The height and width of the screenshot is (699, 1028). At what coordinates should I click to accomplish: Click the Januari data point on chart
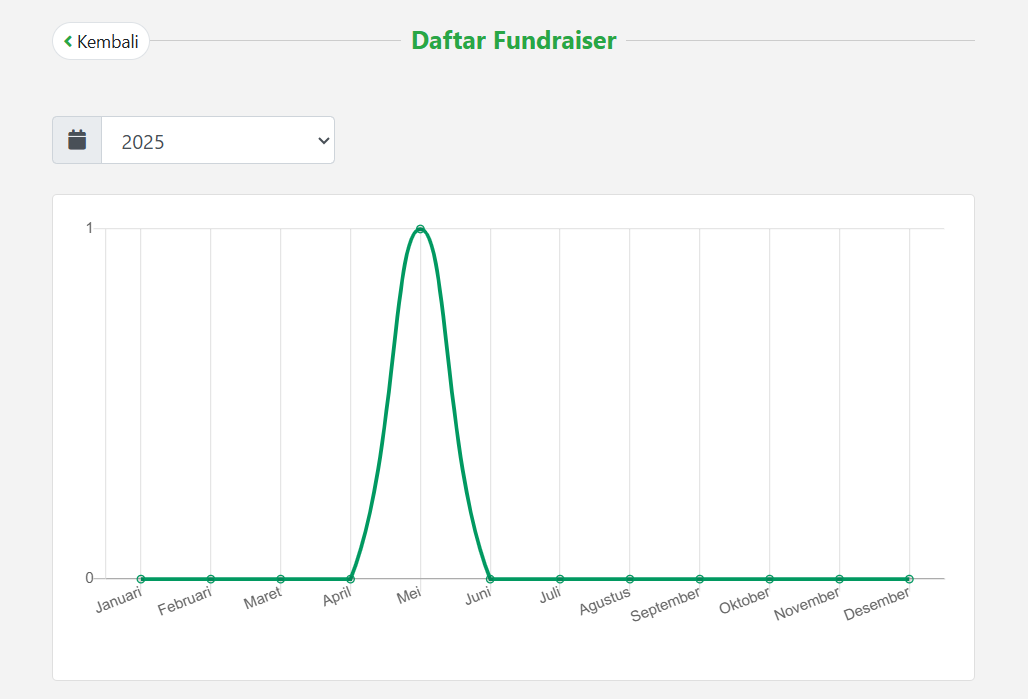pyautogui.click(x=141, y=579)
